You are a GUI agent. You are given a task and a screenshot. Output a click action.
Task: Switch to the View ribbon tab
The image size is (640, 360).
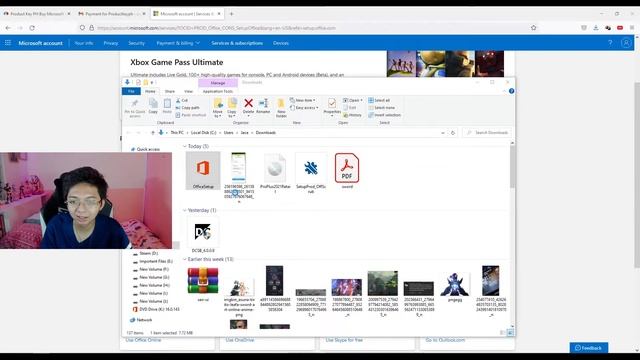coord(188,91)
